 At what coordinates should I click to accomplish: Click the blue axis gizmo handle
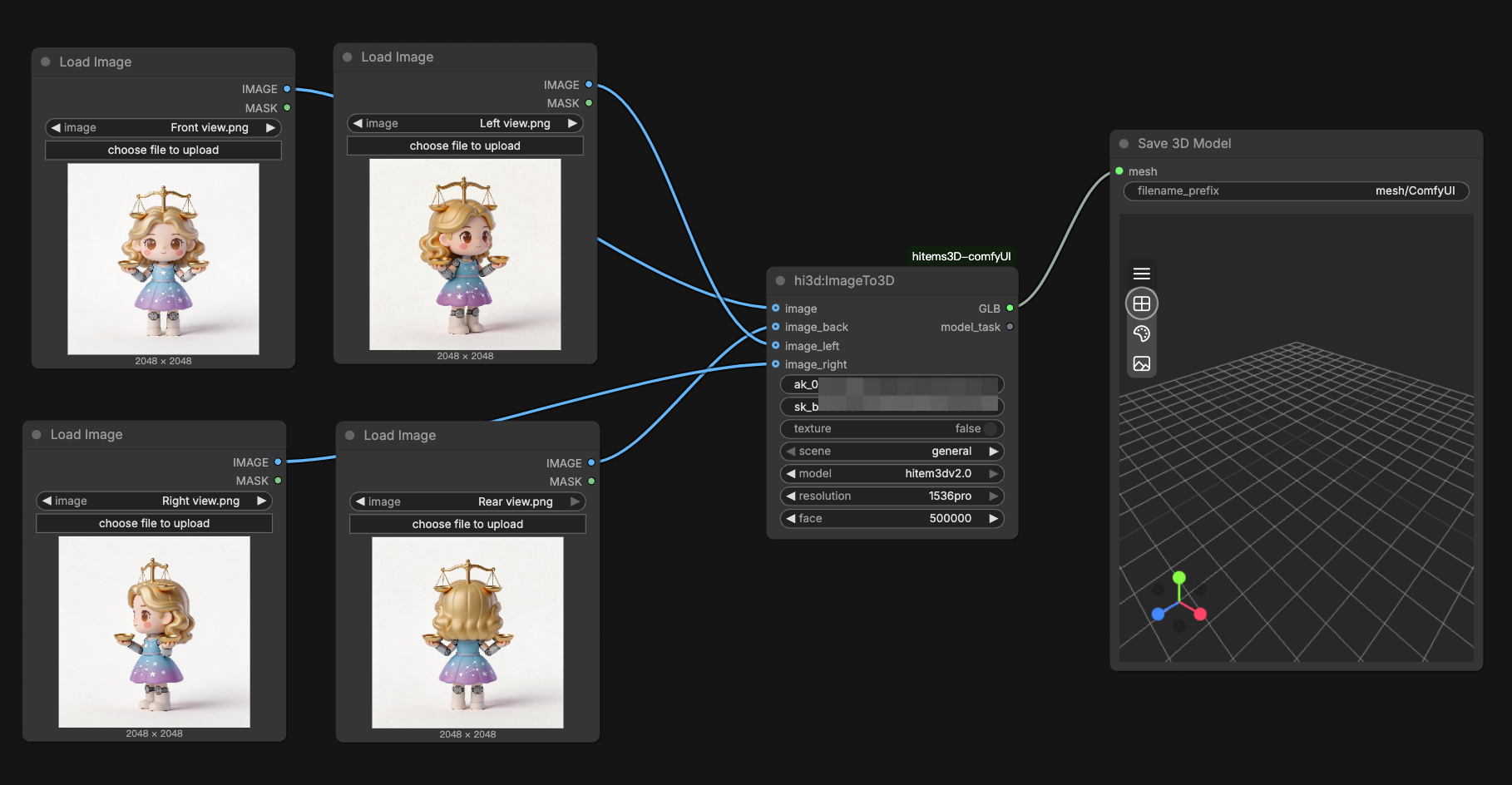(1158, 615)
